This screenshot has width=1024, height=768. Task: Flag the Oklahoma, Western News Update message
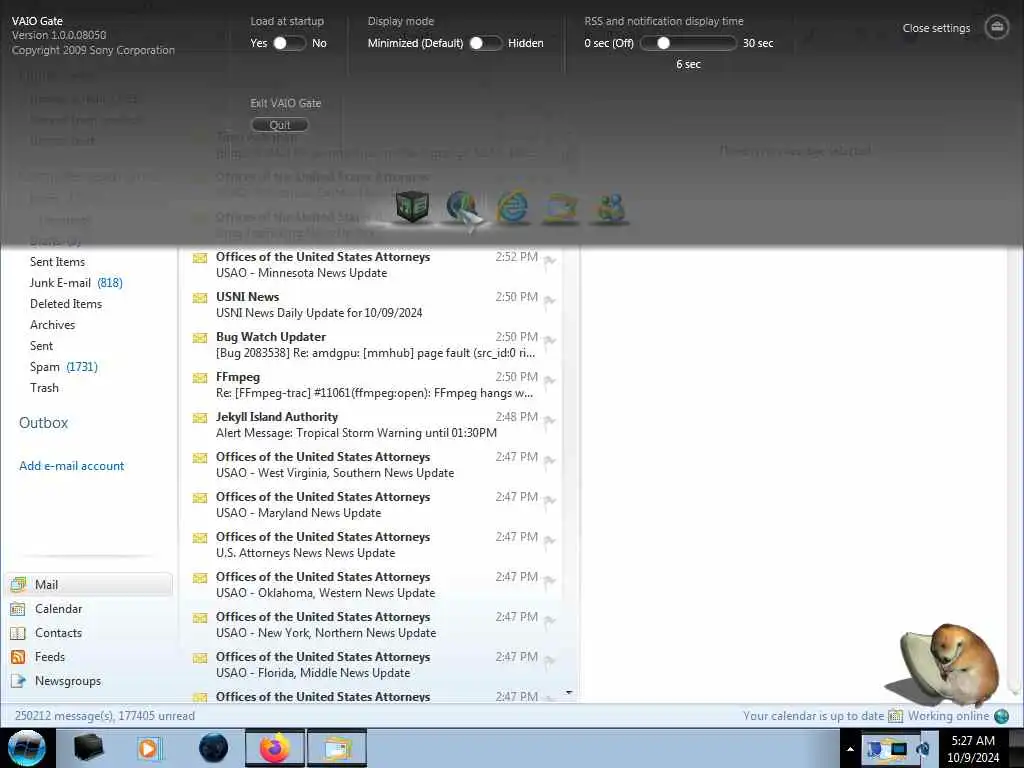pyautogui.click(x=550, y=581)
